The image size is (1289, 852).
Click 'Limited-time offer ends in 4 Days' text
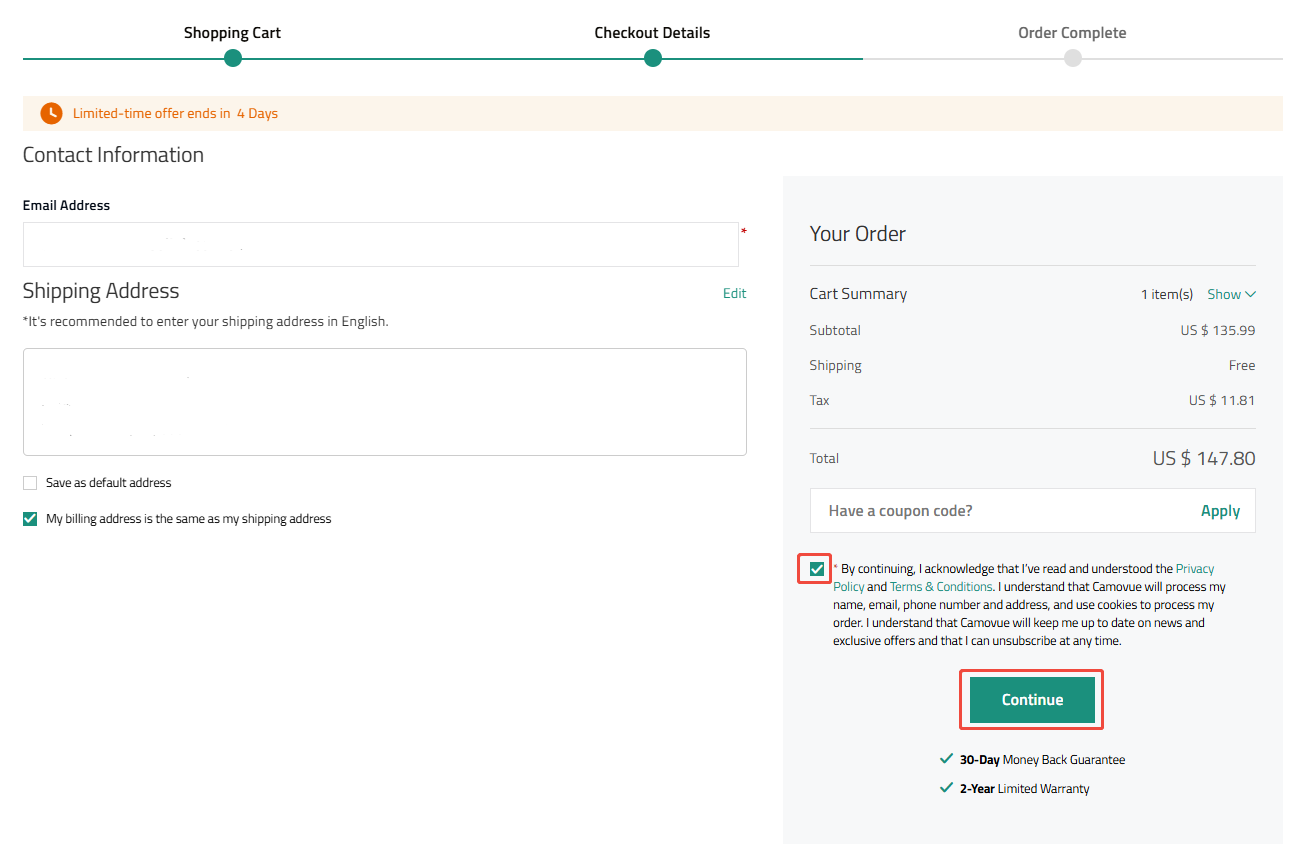[x=175, y=113]
